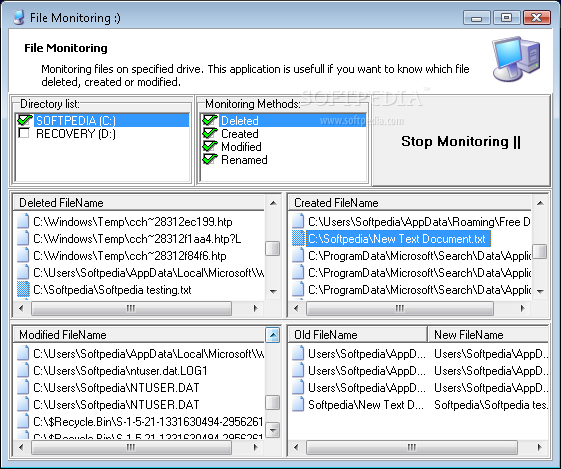Click the File Monitoring title bar app icon
561x469 pixels.
point(18,17)
